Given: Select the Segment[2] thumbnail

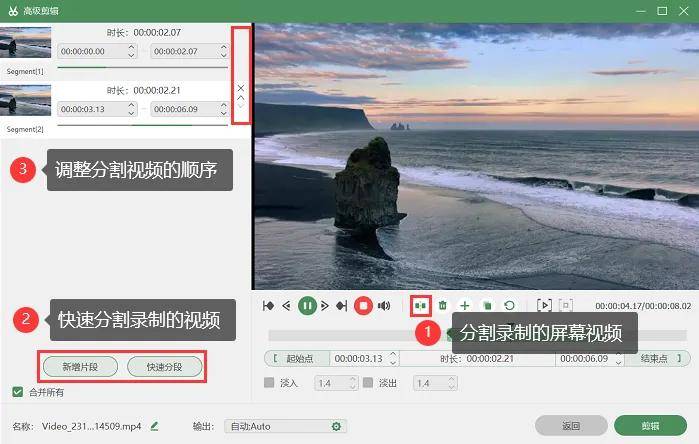Looking at the screenshot, I should point(25,100).
